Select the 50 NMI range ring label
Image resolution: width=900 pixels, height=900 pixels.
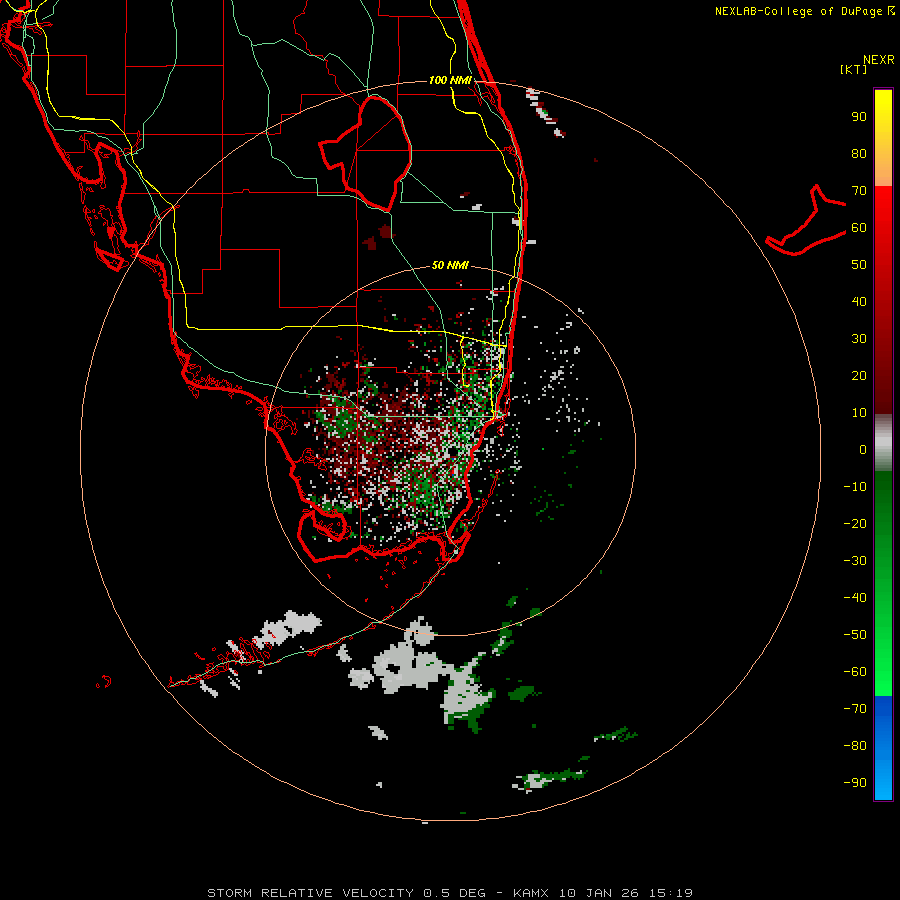[x=451, y=265]
